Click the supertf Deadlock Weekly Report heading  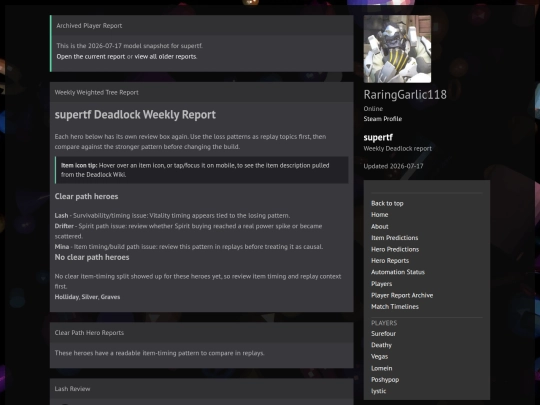[135, 114]
